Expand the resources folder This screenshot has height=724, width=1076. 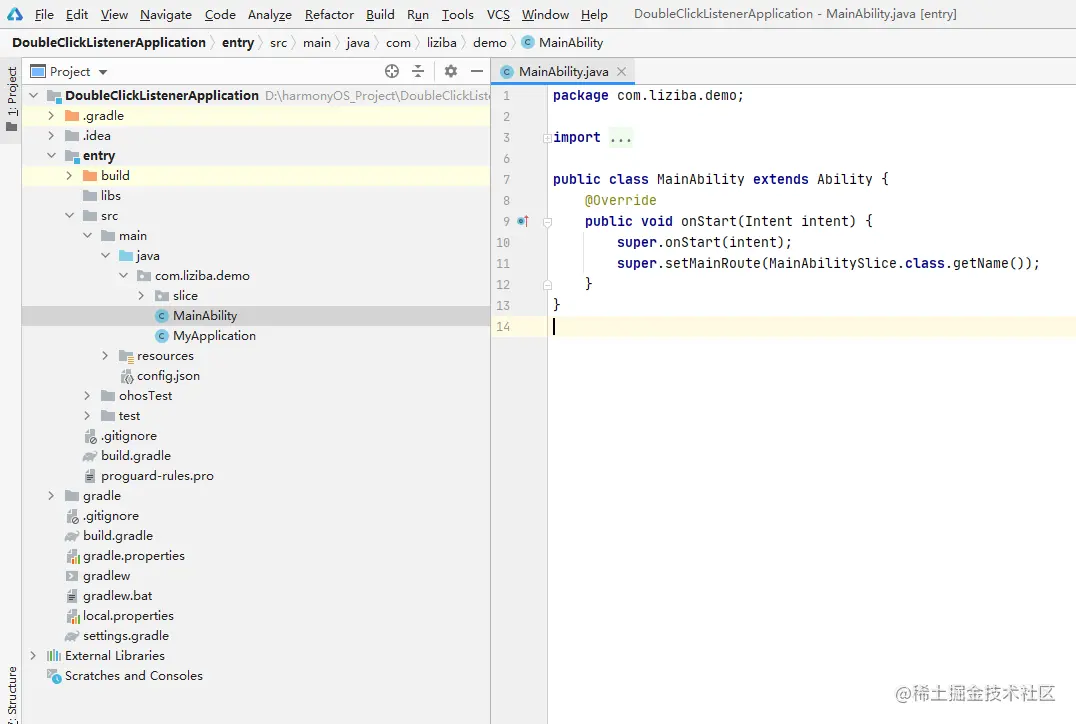click(105, 355)
